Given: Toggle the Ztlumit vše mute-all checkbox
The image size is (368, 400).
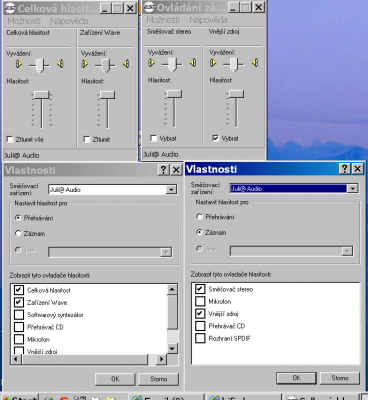Looking at the screenshot, I should (x=10, y=139).
